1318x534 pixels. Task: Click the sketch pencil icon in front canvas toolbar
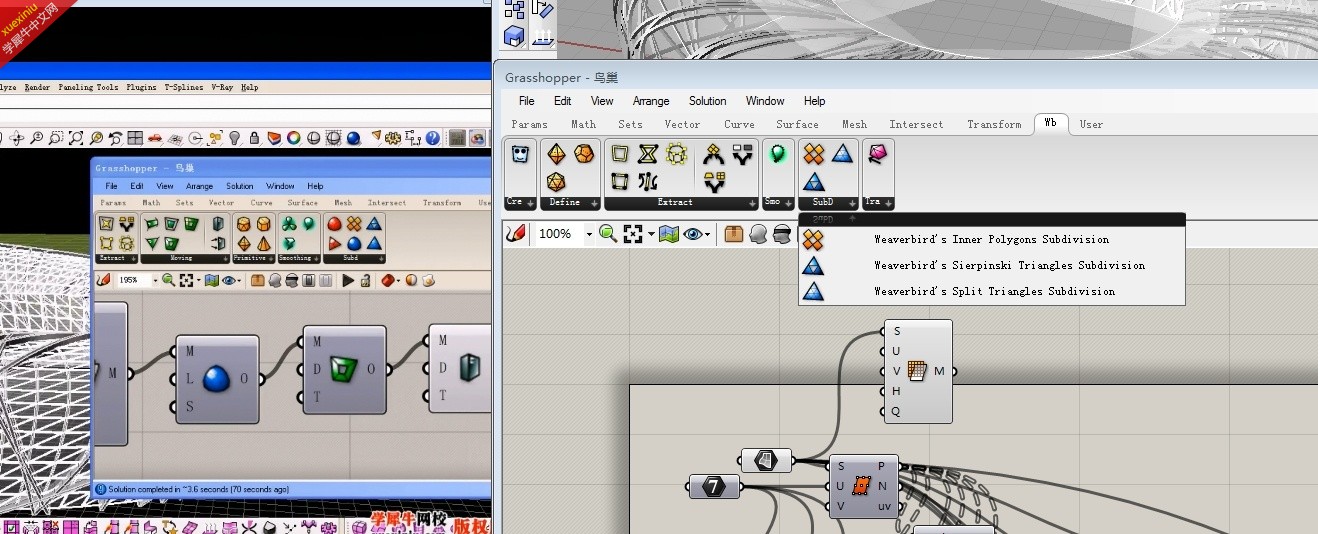click(x=516, y=234)
